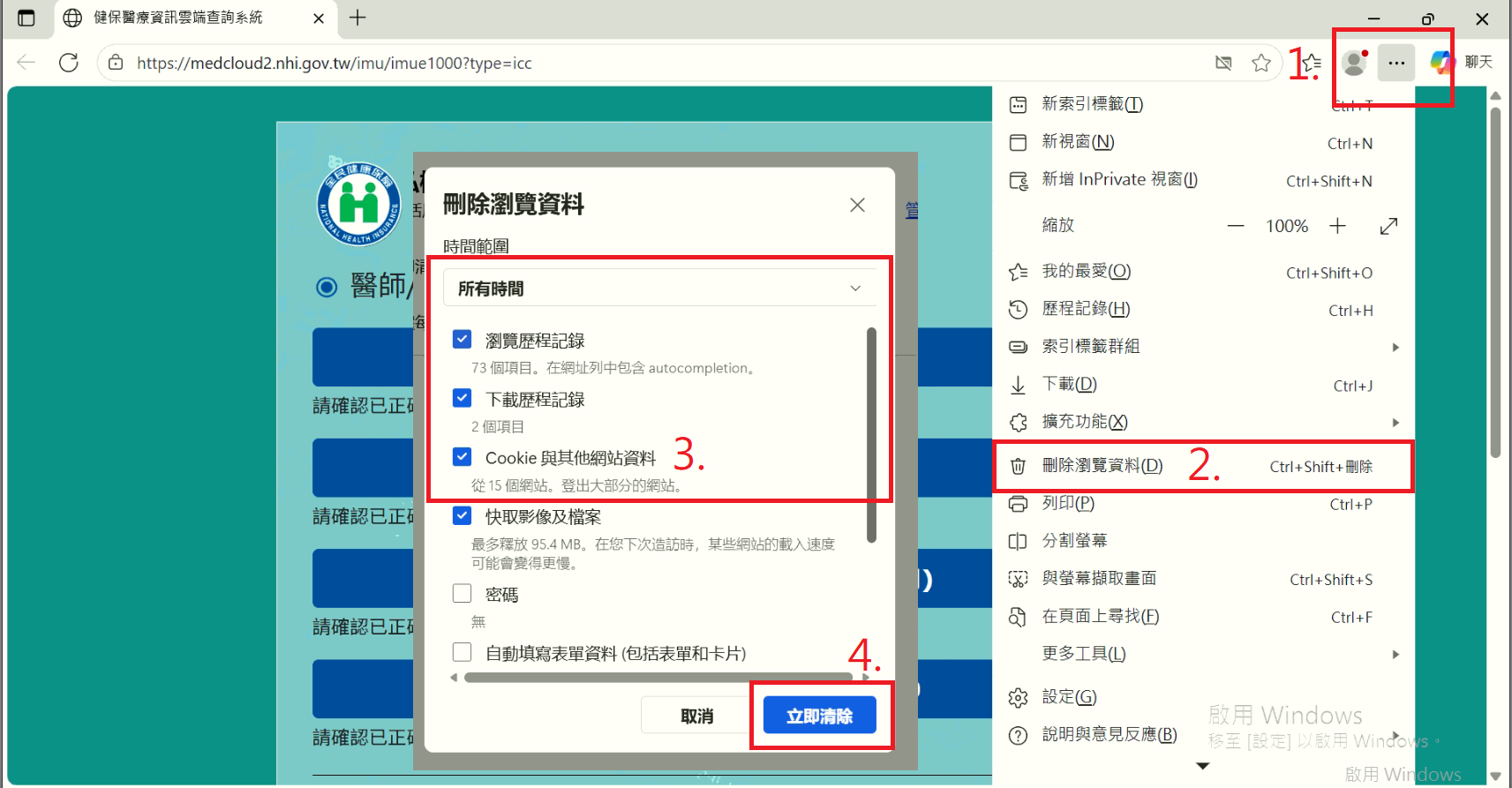The height and width of the screenshot is (788, 1512).
Task: Open a new tab with plus button
Action: pos(357,18)
